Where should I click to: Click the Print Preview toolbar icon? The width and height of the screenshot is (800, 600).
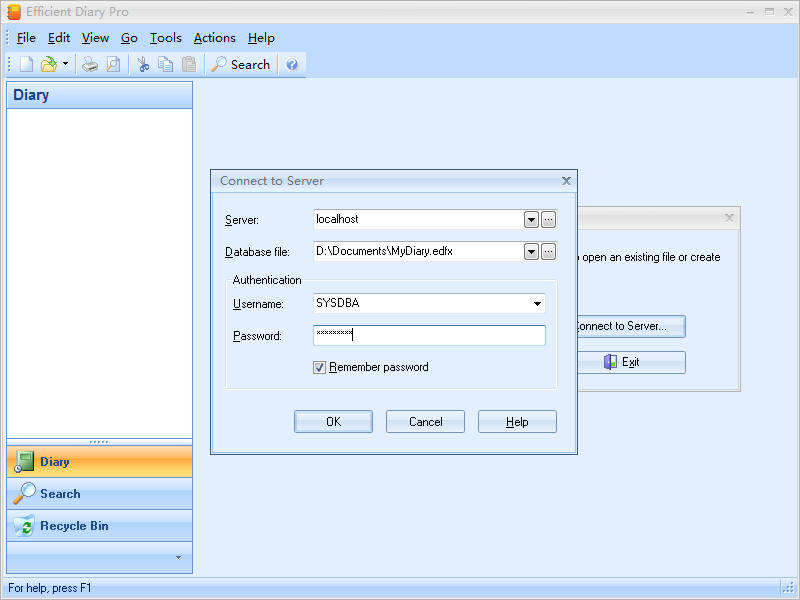tap(113, 64)
